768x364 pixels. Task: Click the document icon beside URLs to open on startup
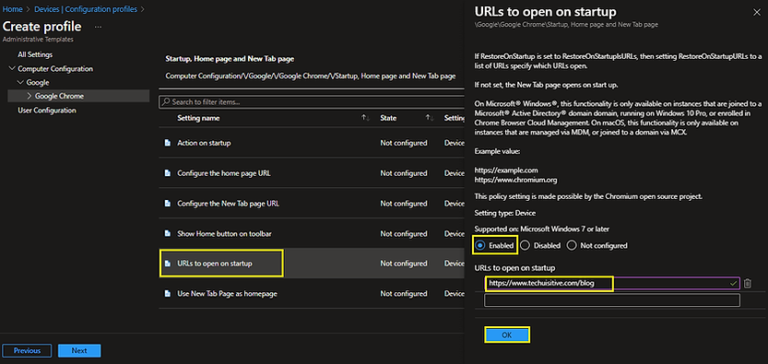pos(168,264)
